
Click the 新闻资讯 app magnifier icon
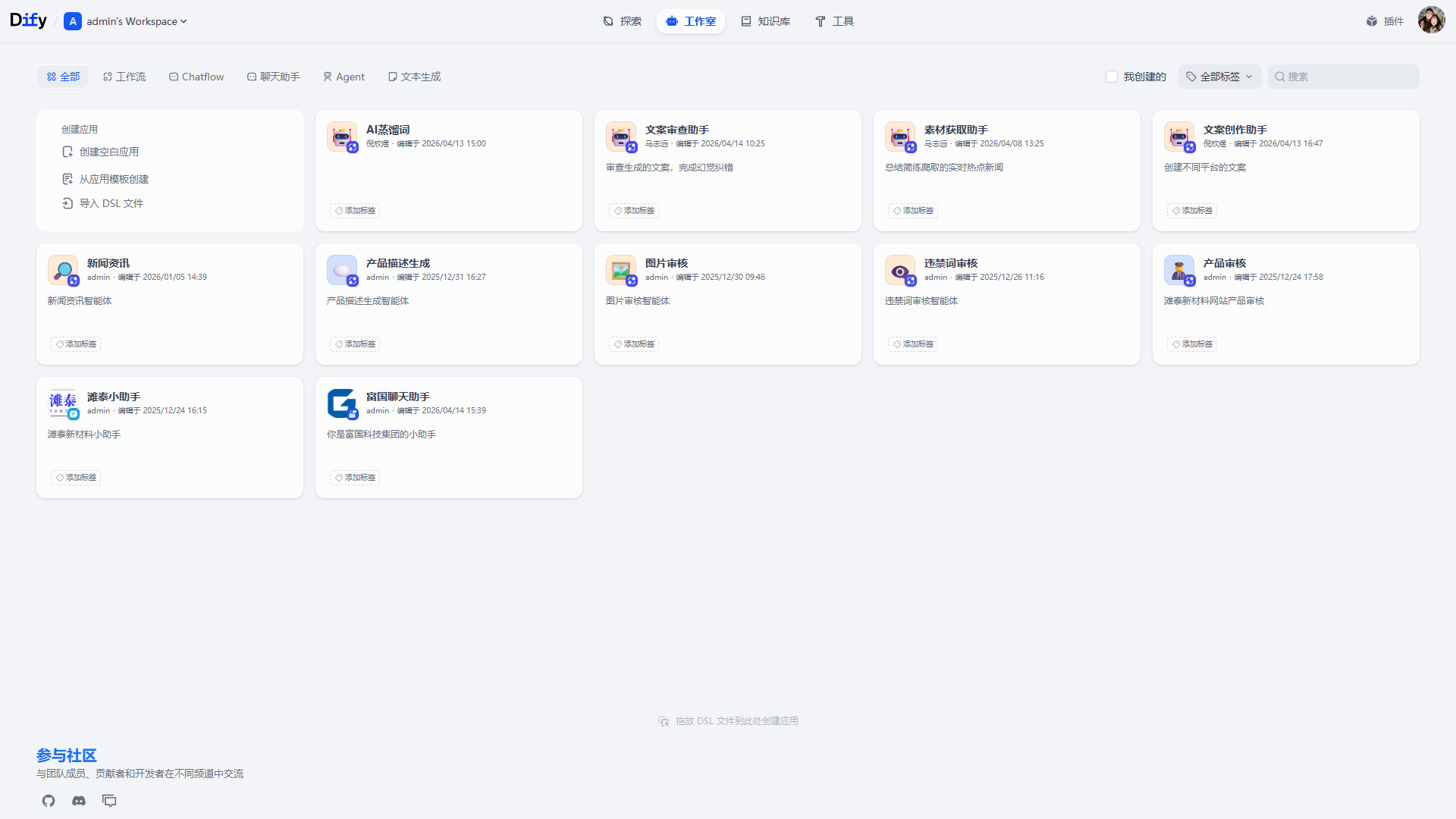63,270
